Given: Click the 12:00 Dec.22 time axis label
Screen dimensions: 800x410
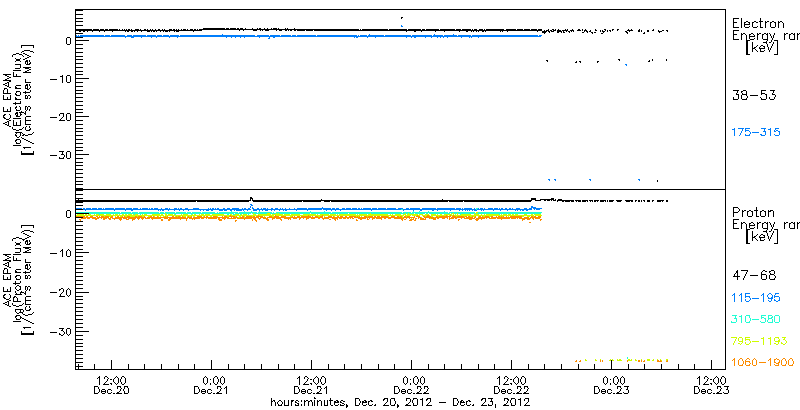Looking at the screenshot, I should click(x=511, y=386).
